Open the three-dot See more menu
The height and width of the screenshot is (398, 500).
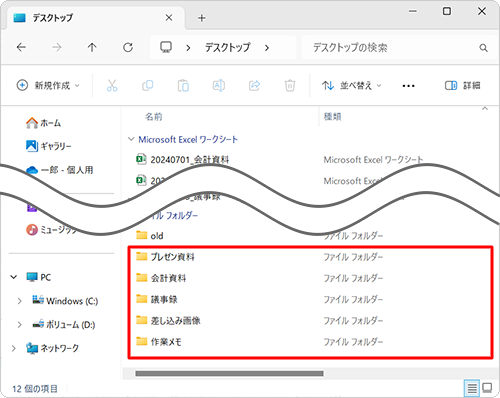408,86
